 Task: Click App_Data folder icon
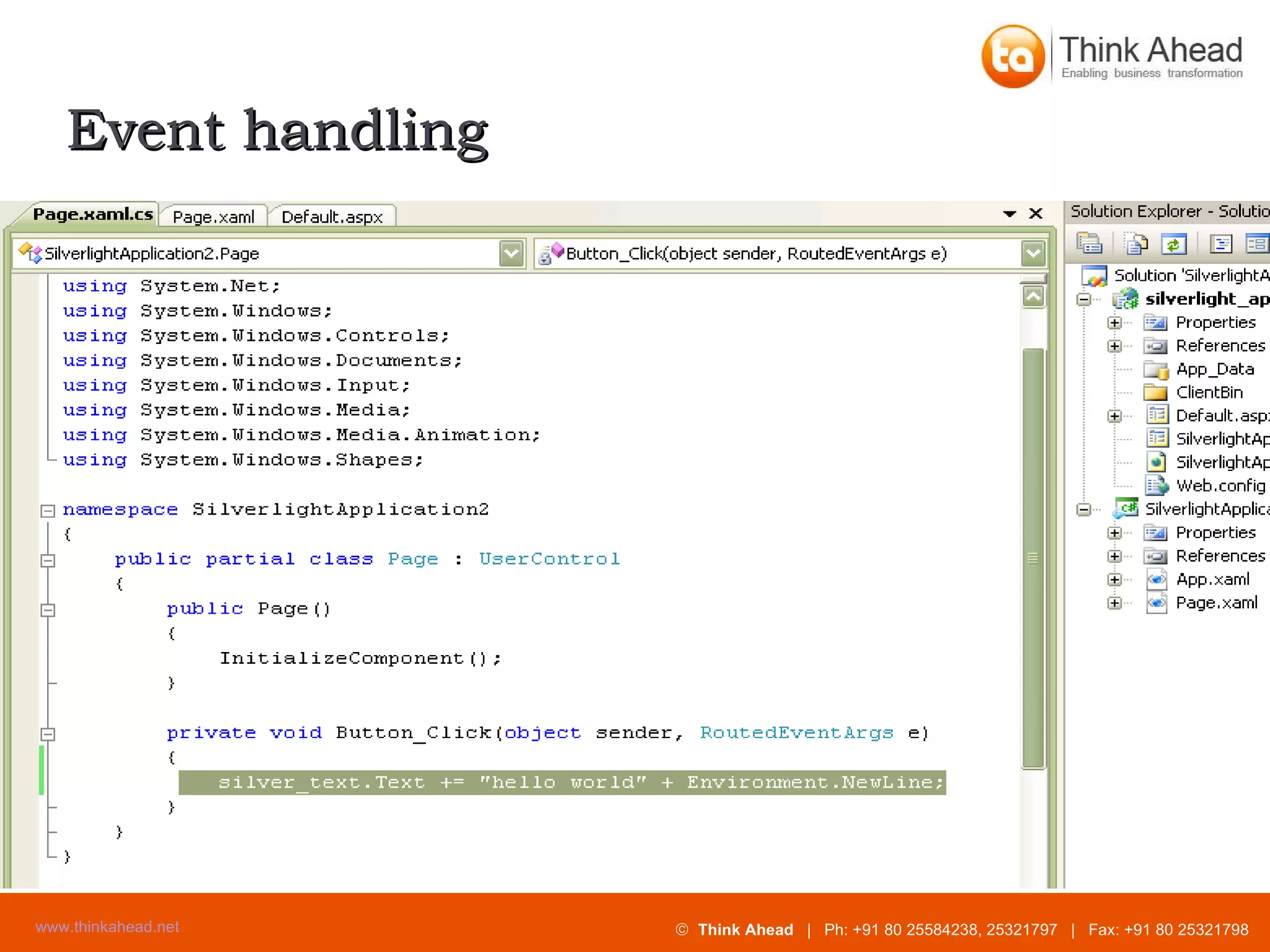(x=1156, y=369)
